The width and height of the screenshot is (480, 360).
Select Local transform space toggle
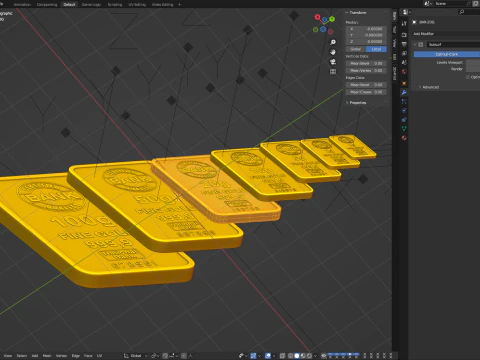coord(376,49)
